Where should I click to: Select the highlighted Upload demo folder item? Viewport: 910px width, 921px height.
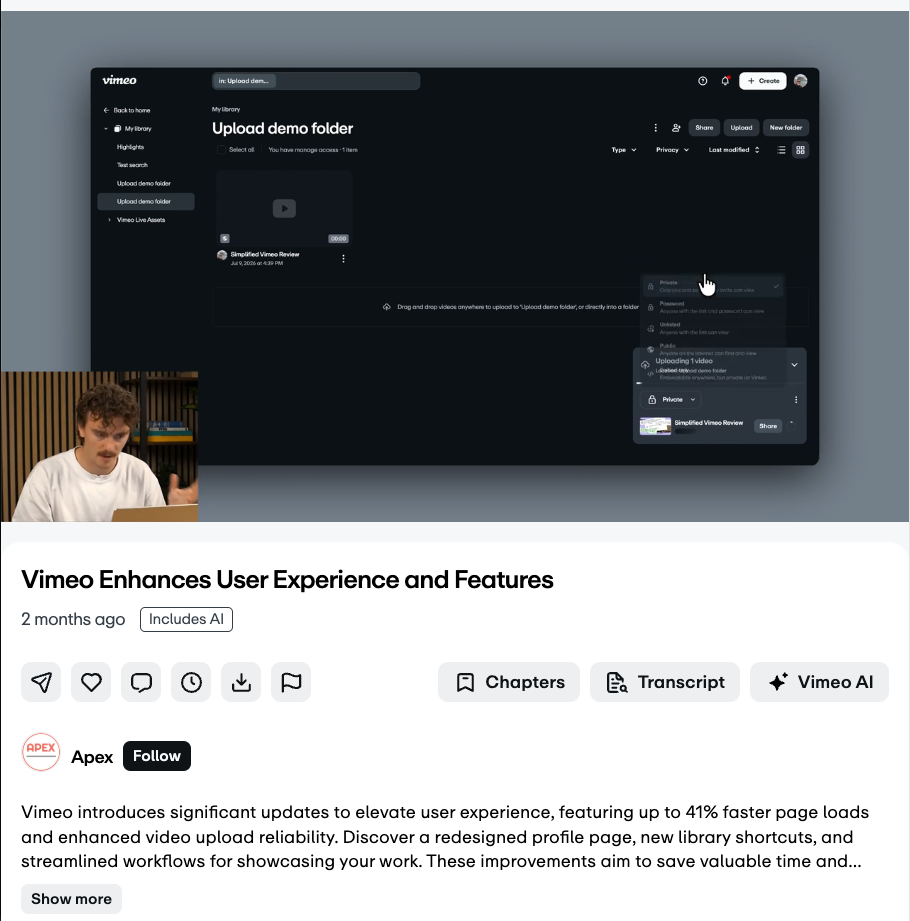pyautogui.click(x=146, y=201)
